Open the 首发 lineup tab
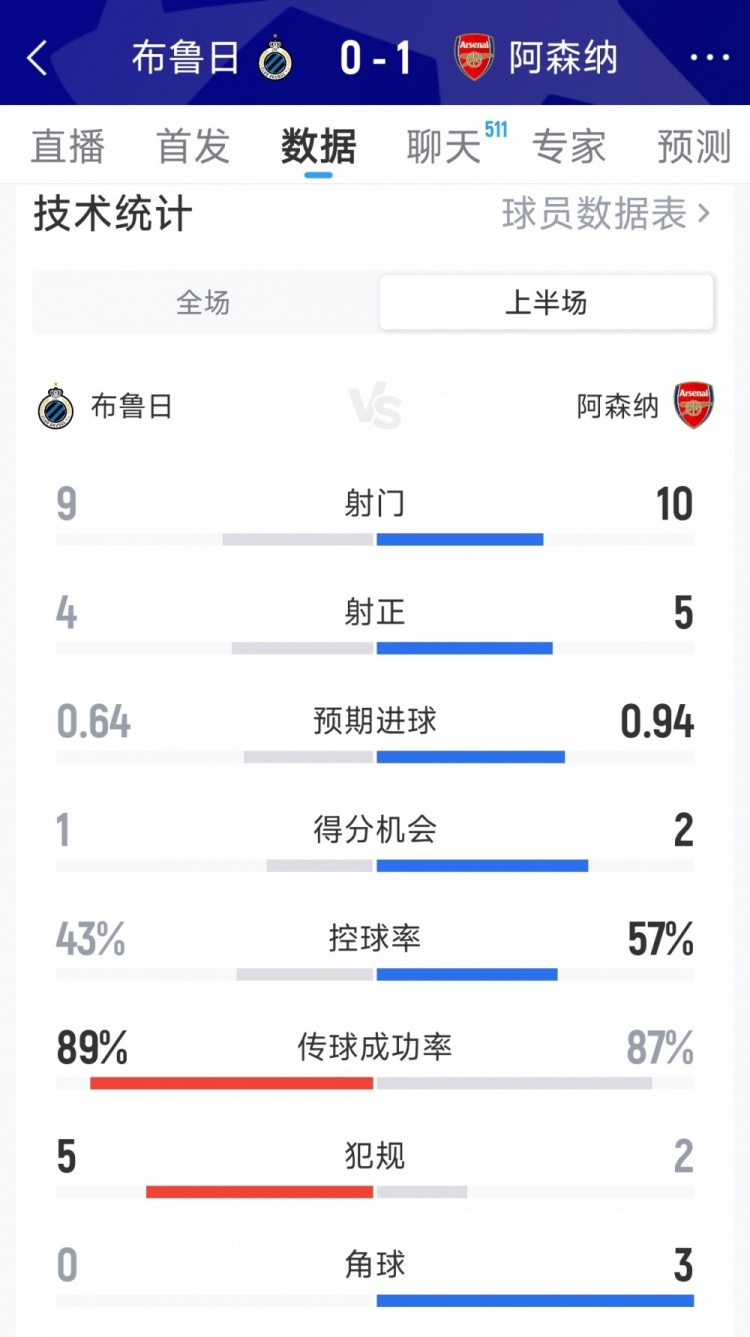The image size is (750, 1337). (x=193, y=147)
